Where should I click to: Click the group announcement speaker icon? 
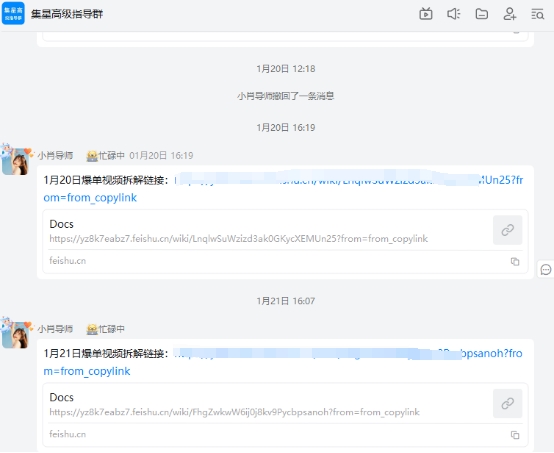click(x=454, y=14)
